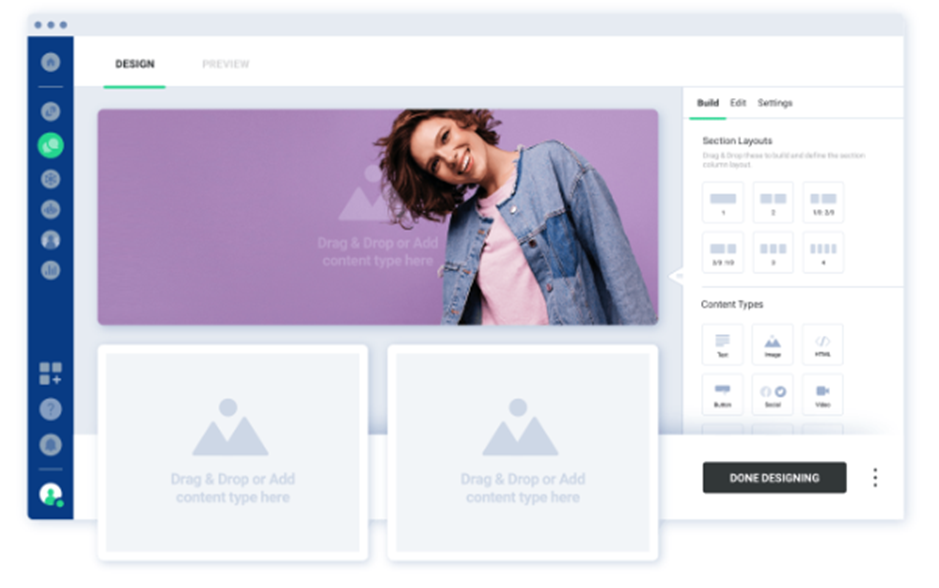Image resolution: width=939 pixels, height=588 pixels.
Task: Open the Settings tab in the right panel
Action: (x=777, y=102)
